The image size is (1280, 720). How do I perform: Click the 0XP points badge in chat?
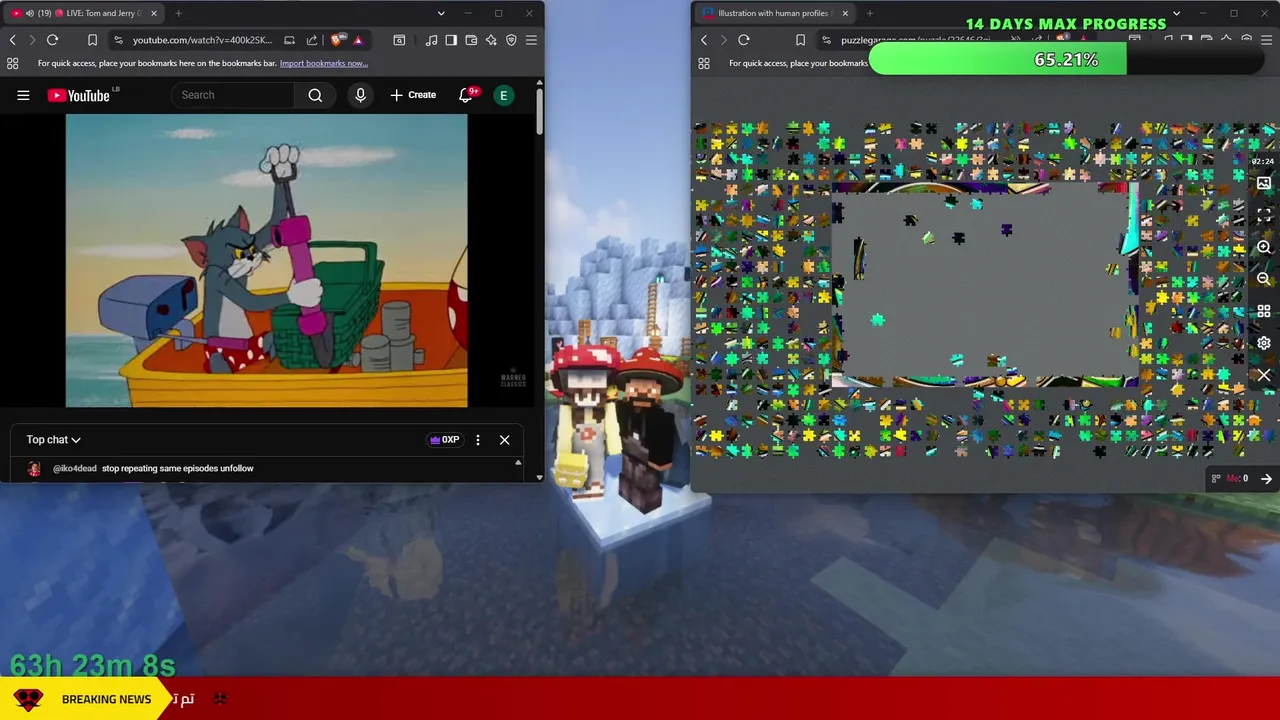[x=444, y=440]
